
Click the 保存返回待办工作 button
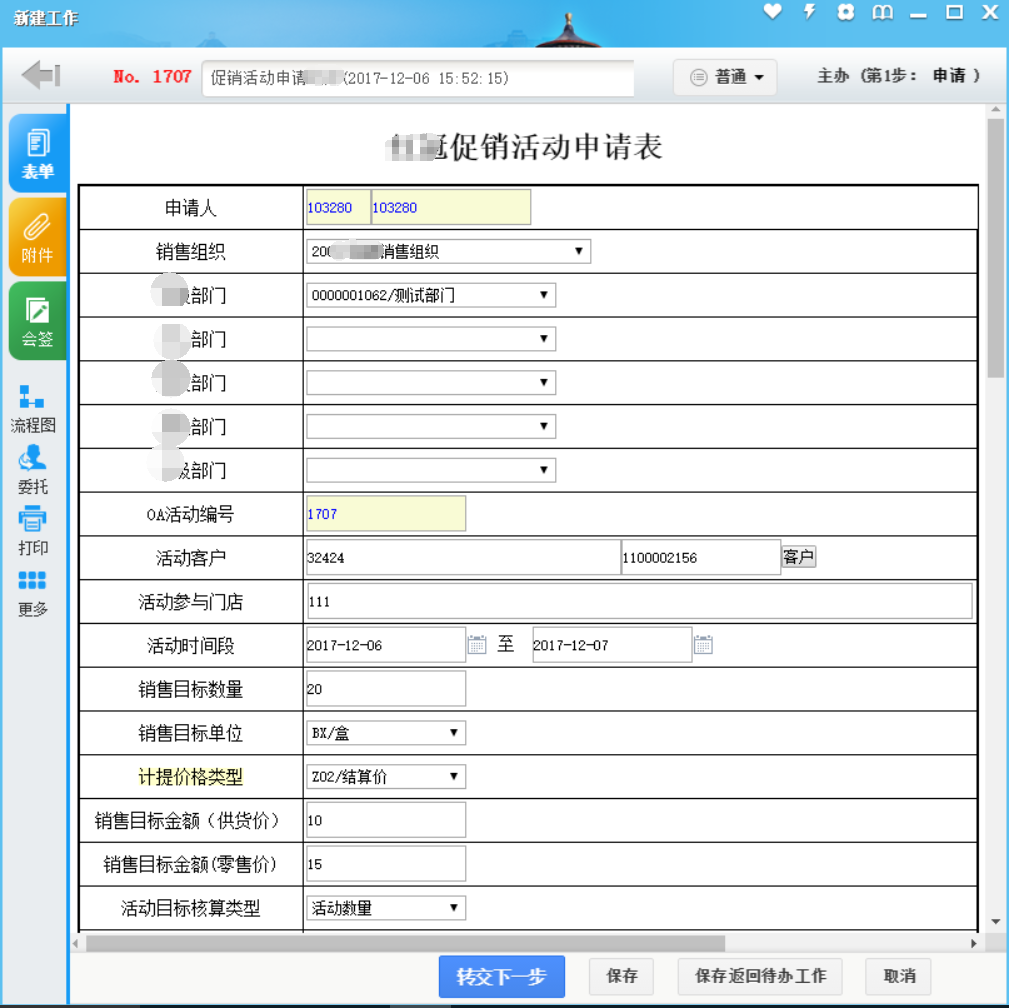760,976
